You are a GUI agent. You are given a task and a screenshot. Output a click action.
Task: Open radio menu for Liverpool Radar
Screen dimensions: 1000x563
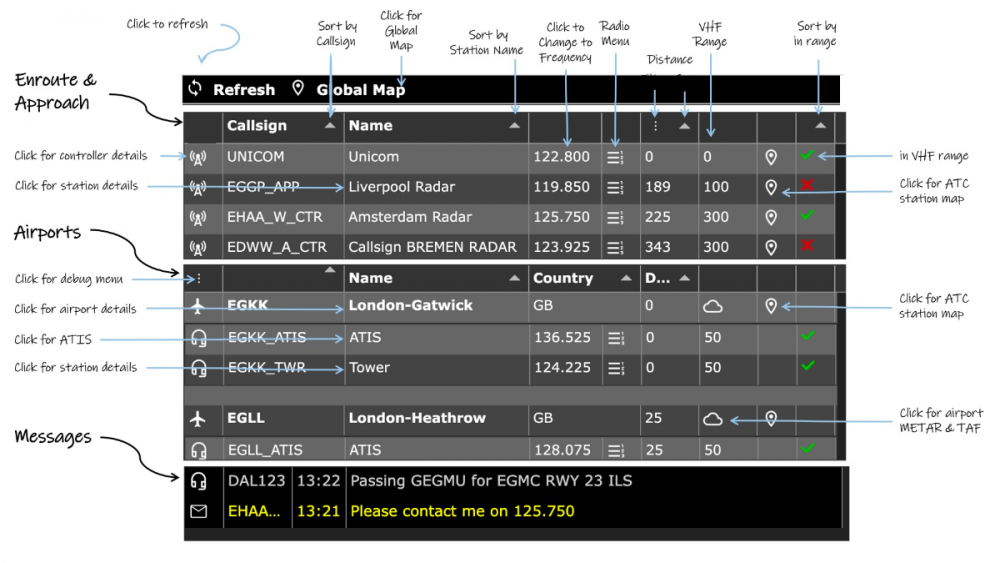[615, 187]
